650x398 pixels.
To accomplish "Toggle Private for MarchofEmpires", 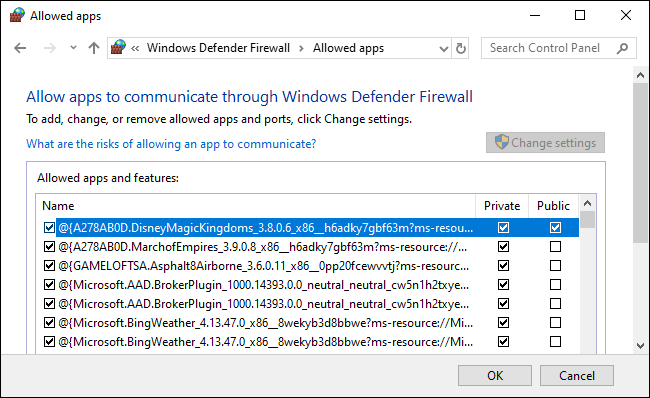I will coord(503,247).
